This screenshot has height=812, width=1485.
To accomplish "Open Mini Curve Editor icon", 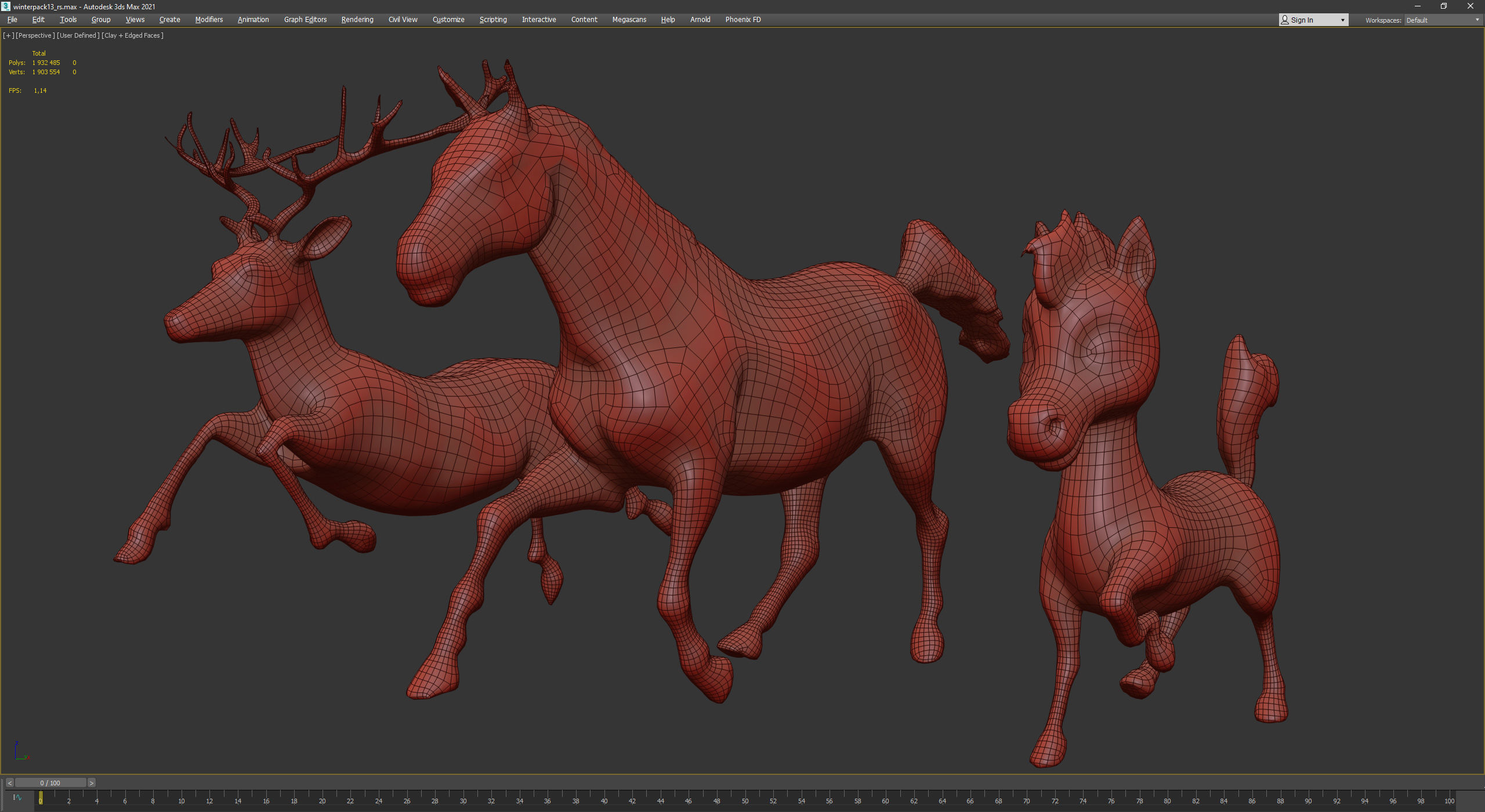I will pyautogui.click(x=17, y=797).
